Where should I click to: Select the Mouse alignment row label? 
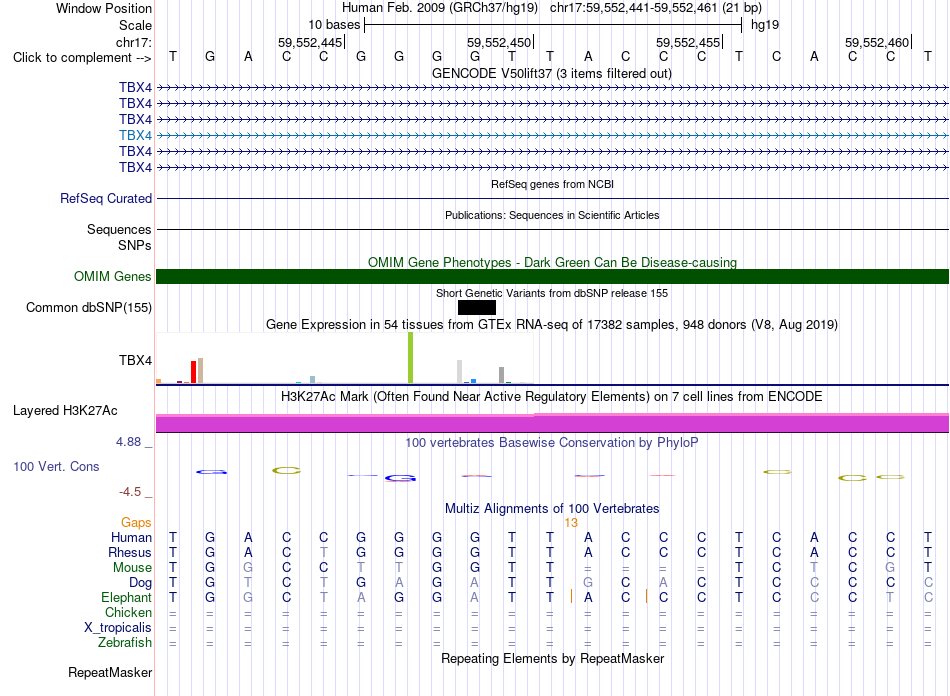point(132,568)
